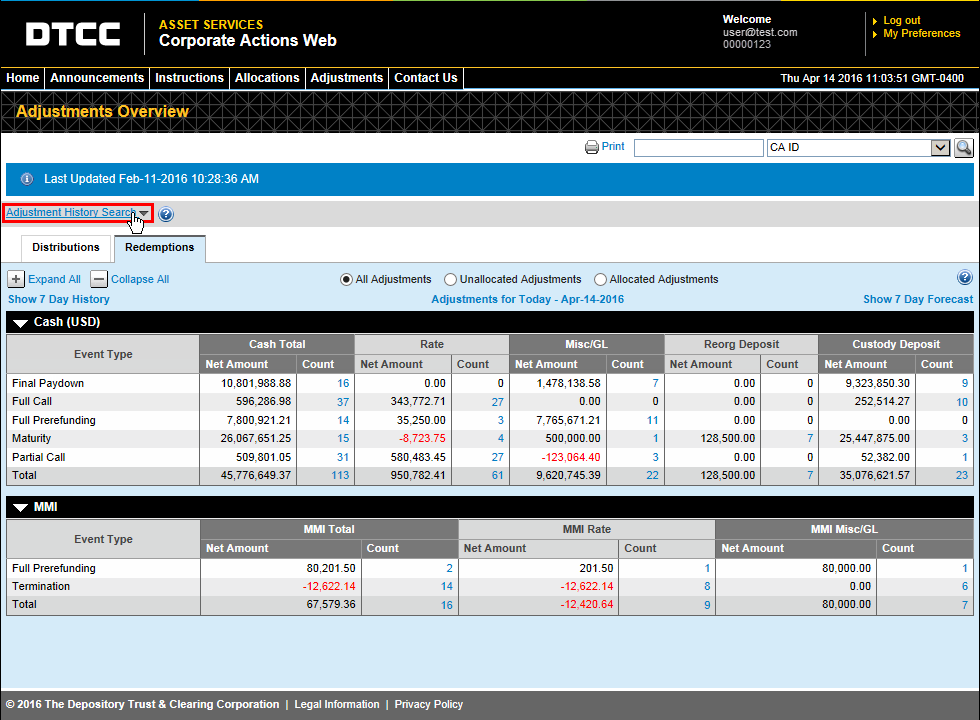Open Custody Deposit total count 23
This screenshot has width=980, height=720.
tap(962, 476)
